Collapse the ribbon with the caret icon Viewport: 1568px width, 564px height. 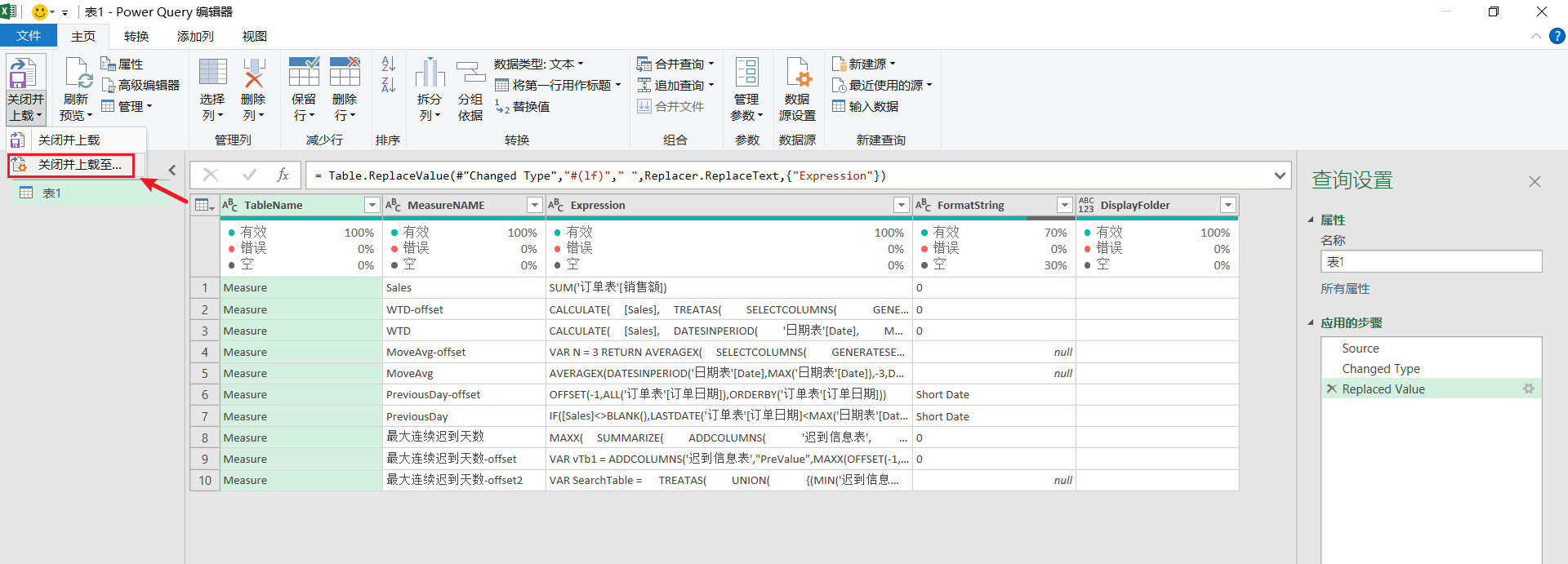coord(1535,37)
